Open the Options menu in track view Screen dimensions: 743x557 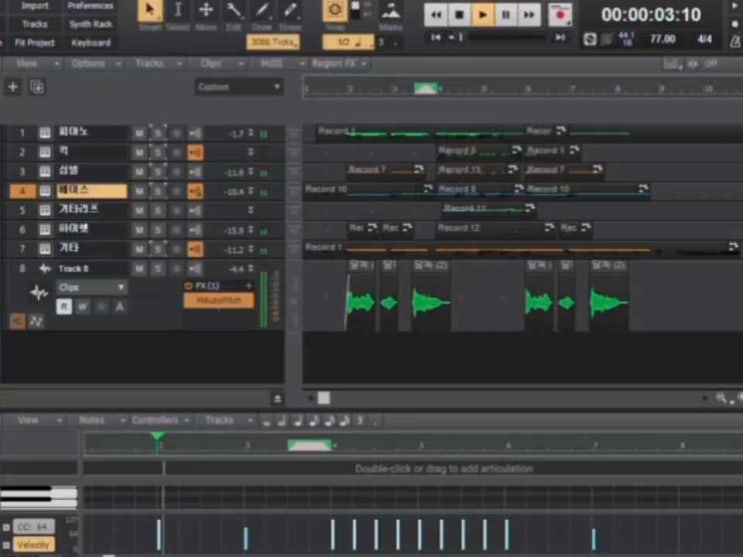93,63
